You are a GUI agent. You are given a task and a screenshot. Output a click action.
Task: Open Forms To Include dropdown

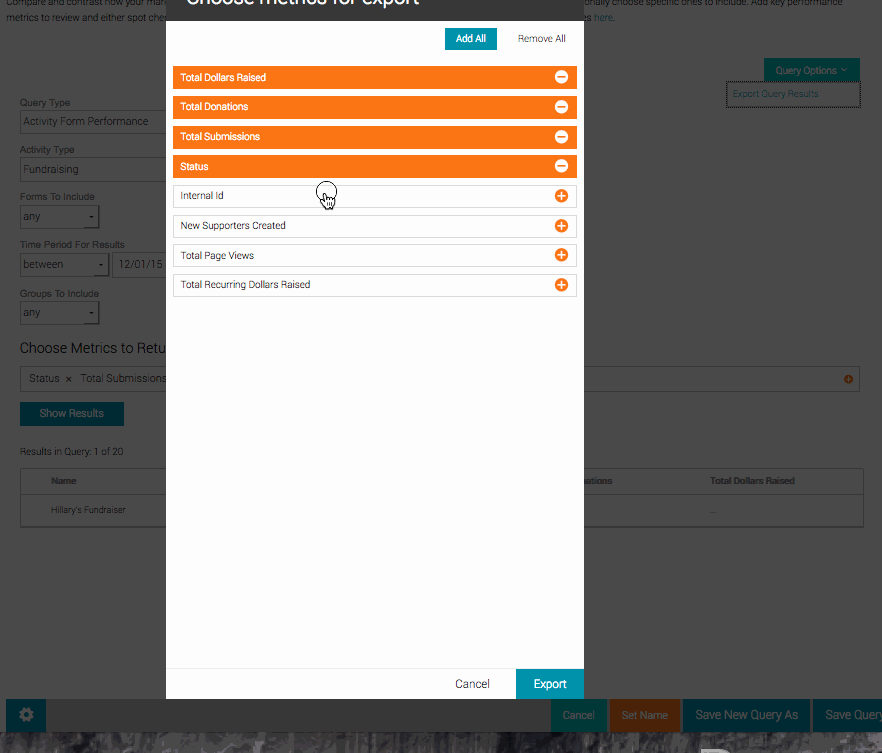point(60,217)
